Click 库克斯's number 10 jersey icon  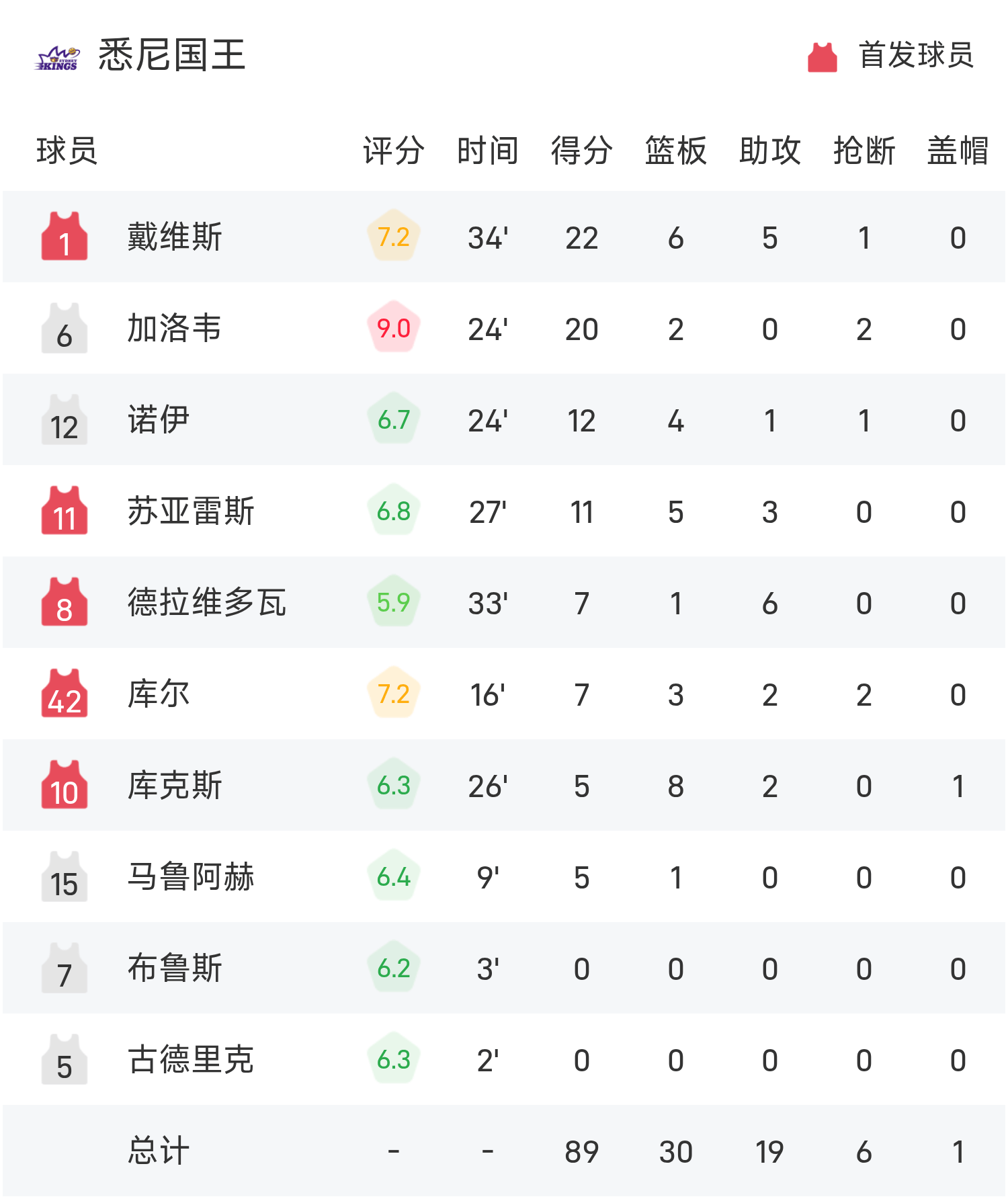click(x=65, y=785)
